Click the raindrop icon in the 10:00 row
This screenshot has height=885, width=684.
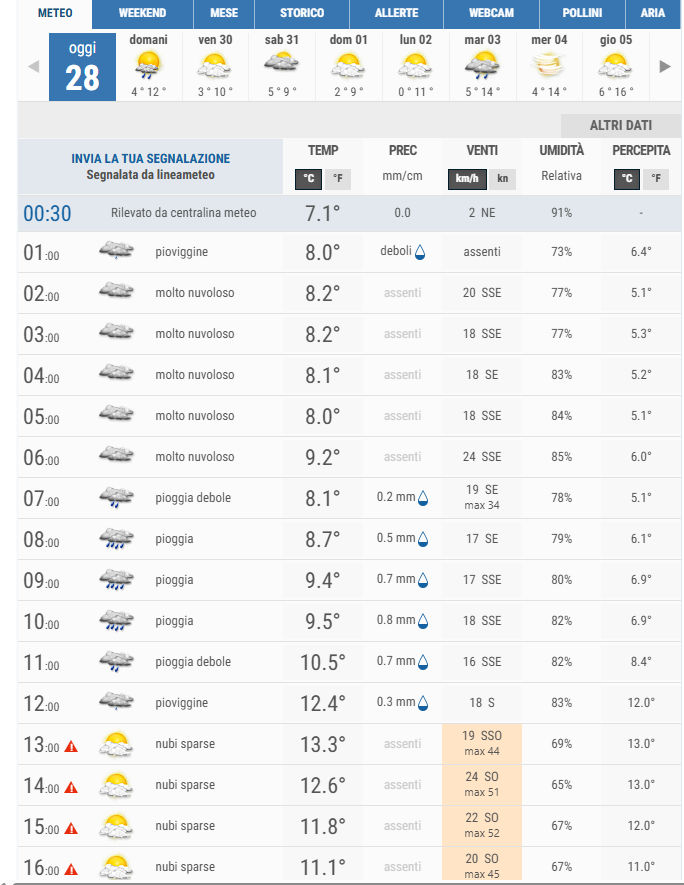pyautogui.click(x=422, y=622)
